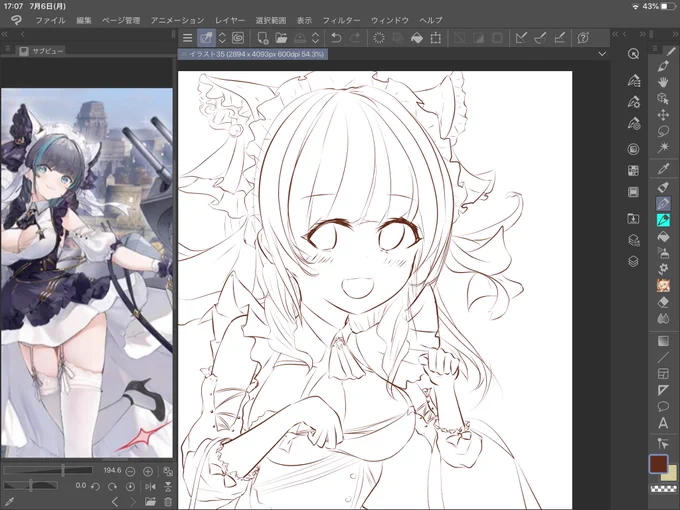Select the Text tool
Screen dimensions: 680x510
663,423
